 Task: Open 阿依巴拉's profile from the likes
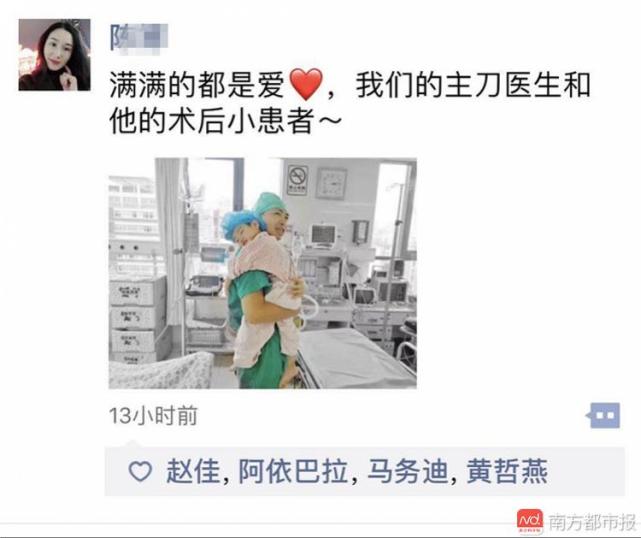coord(293,471)
